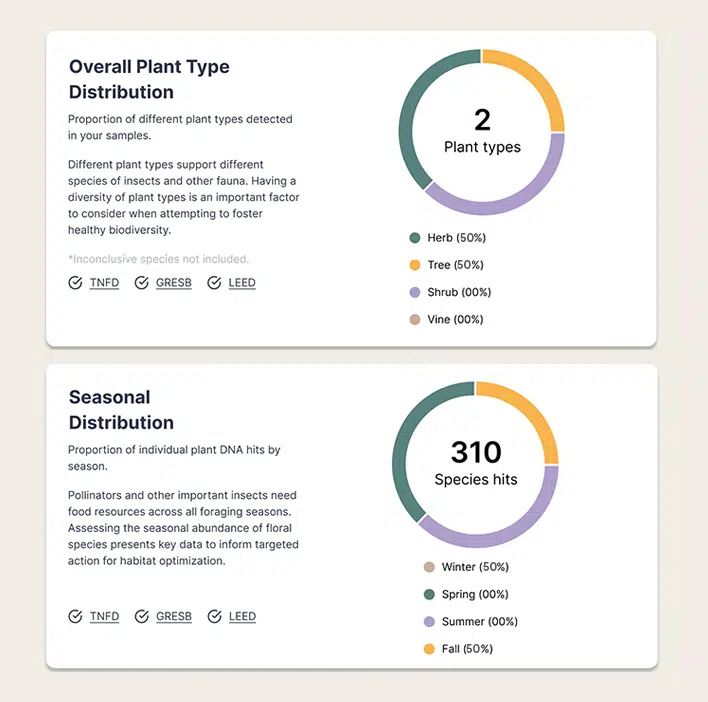
Task: Click the checkmark icon beside LEED in Plant Type card
Action: [x=214, y=283]
